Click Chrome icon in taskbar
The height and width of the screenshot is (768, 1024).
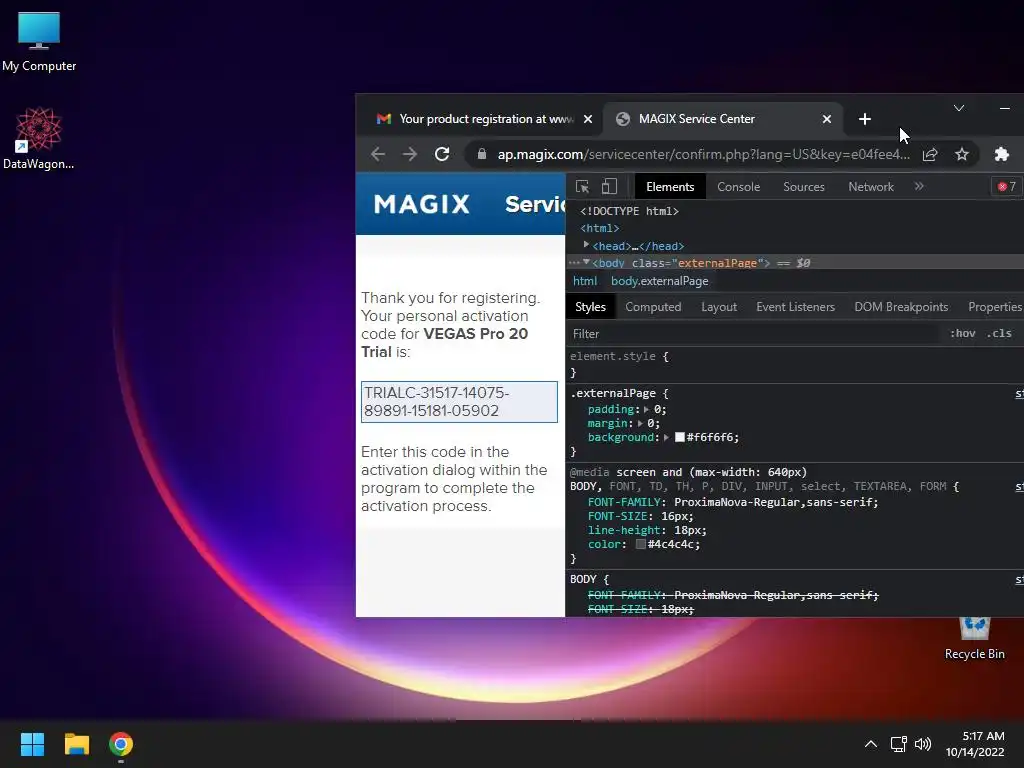[x=121, y=744]
